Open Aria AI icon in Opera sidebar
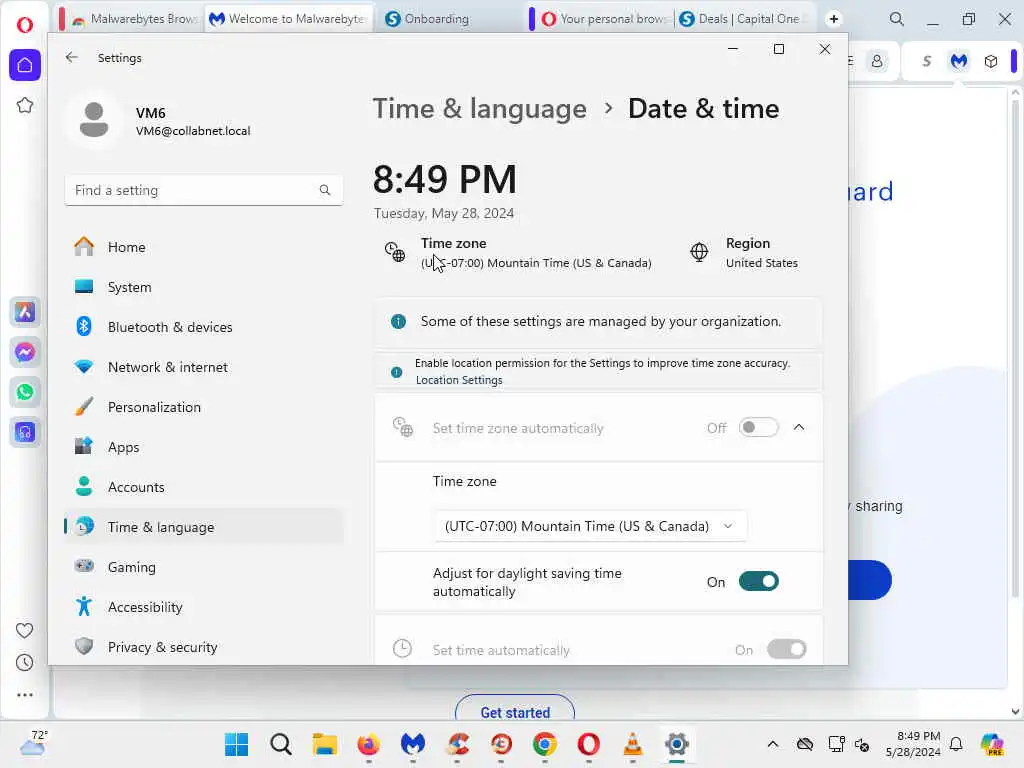 coord(25,312)
